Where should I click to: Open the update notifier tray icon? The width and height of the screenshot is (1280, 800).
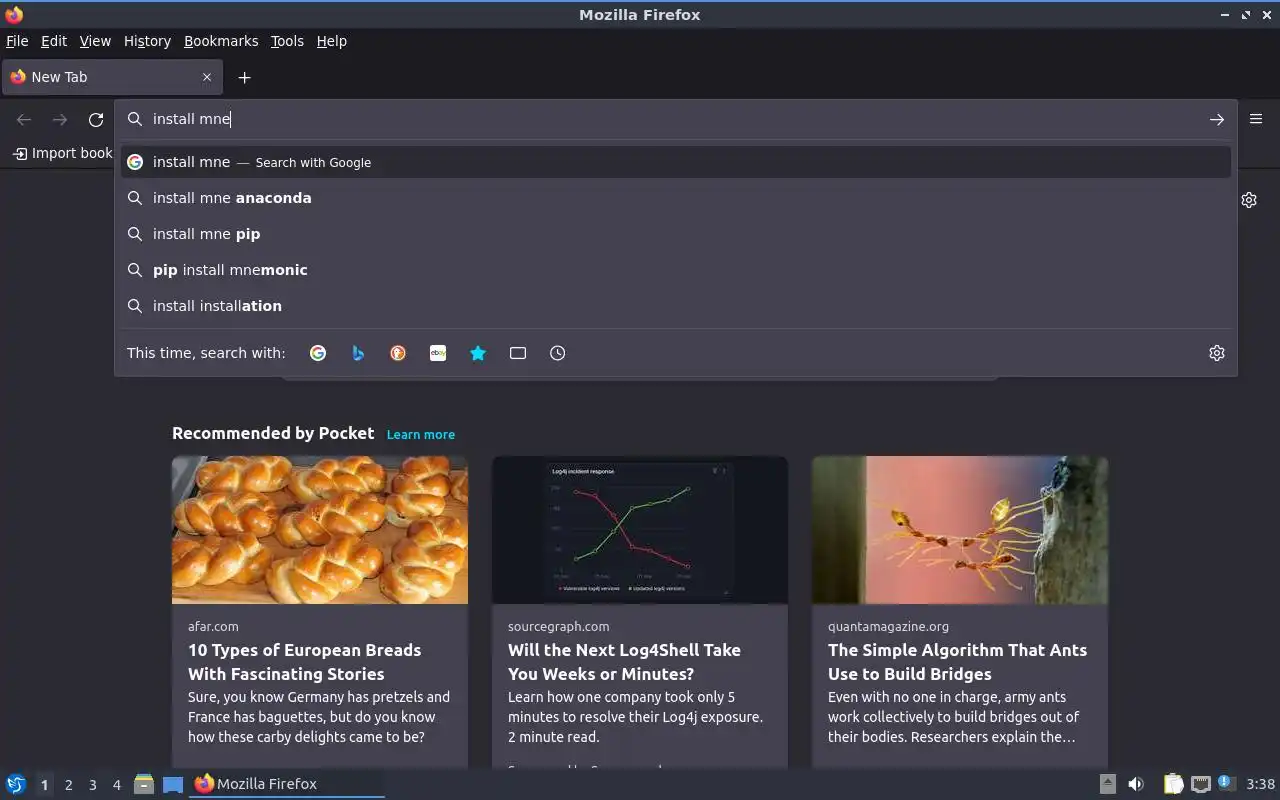pyautogui.click(x=1227, y=783)
